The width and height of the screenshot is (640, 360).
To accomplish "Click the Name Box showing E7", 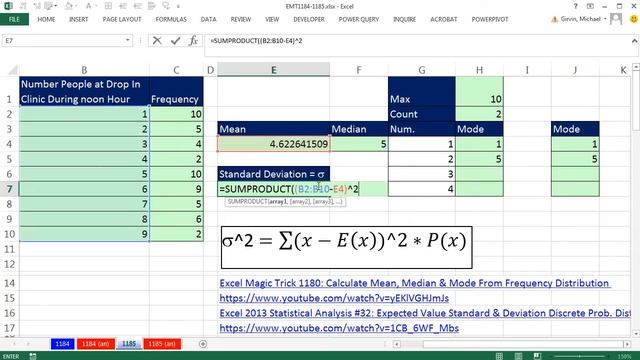I will (63, 40).
